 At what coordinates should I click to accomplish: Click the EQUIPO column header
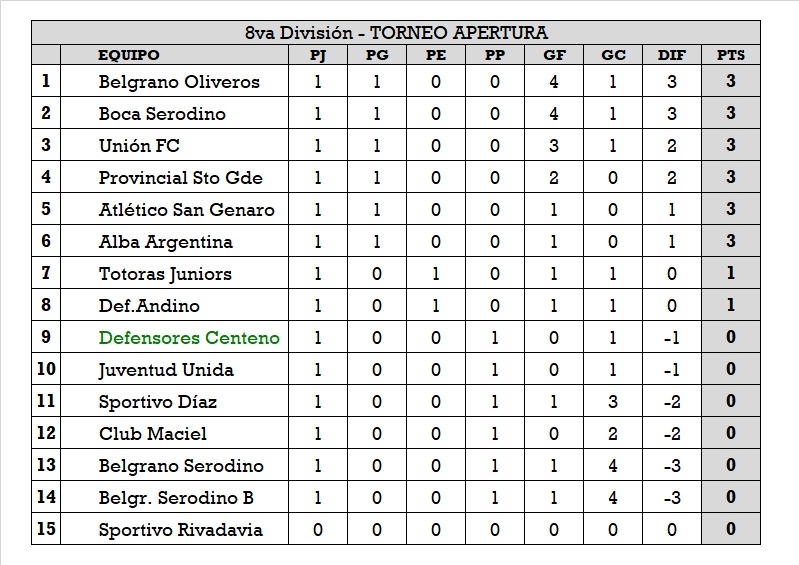coord(129,56)
